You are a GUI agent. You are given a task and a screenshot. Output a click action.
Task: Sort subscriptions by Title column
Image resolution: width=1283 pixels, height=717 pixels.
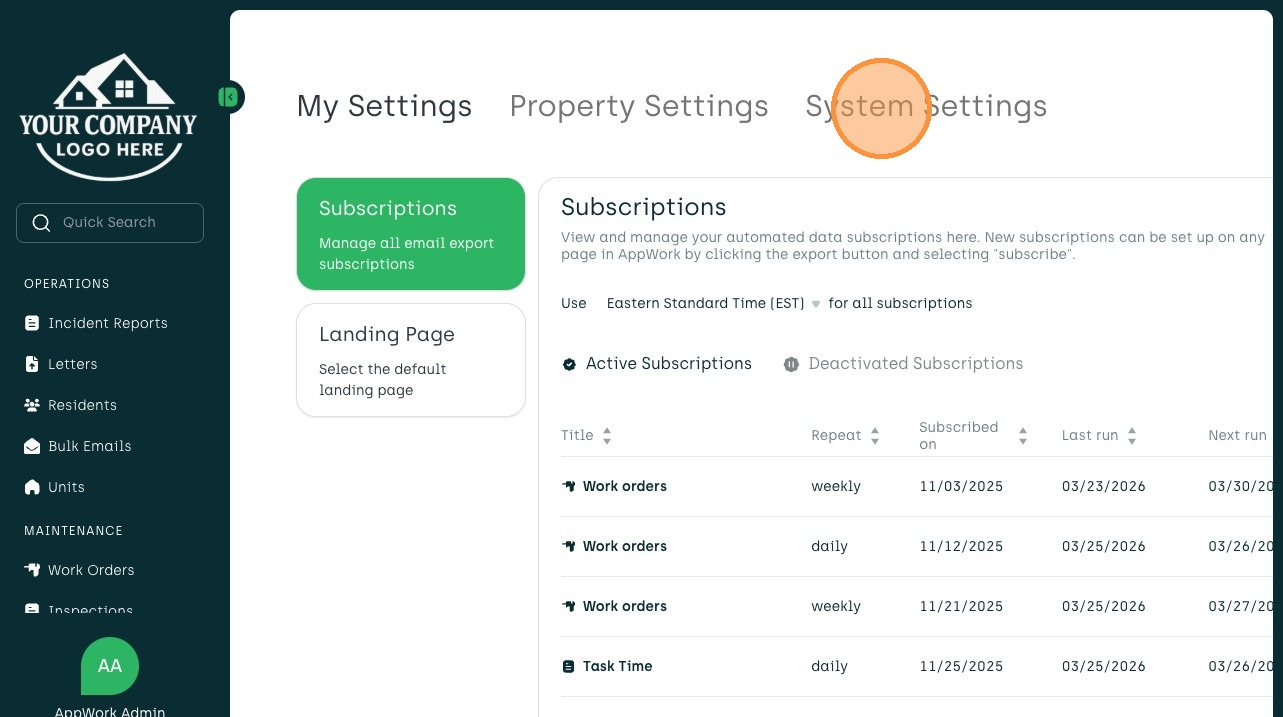606,436
